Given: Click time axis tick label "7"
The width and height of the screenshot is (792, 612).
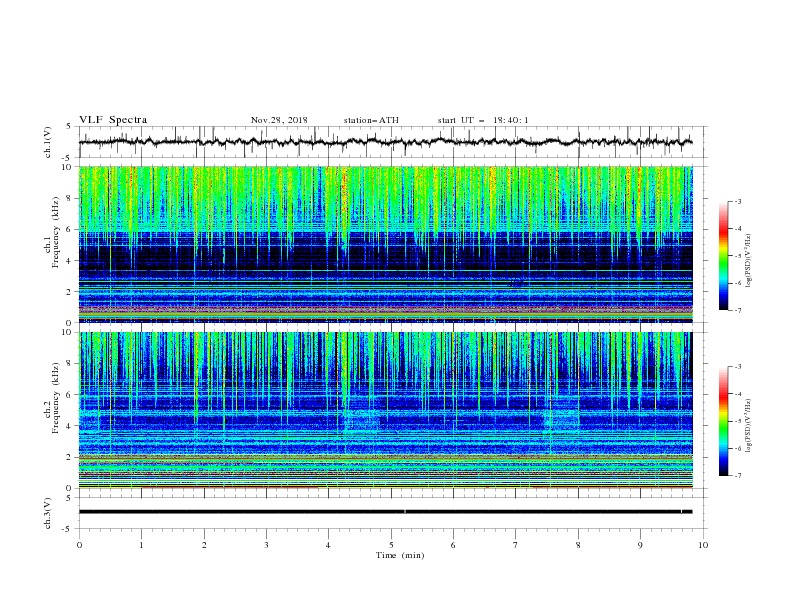Looking at the screenshot, I should tap(516, 545).
